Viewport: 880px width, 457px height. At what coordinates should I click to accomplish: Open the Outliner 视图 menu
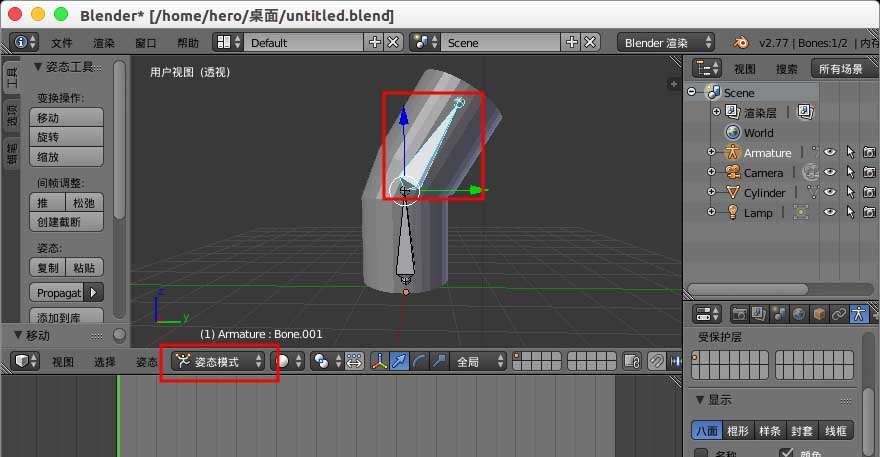pyautogui.click(x=745, y=69)
